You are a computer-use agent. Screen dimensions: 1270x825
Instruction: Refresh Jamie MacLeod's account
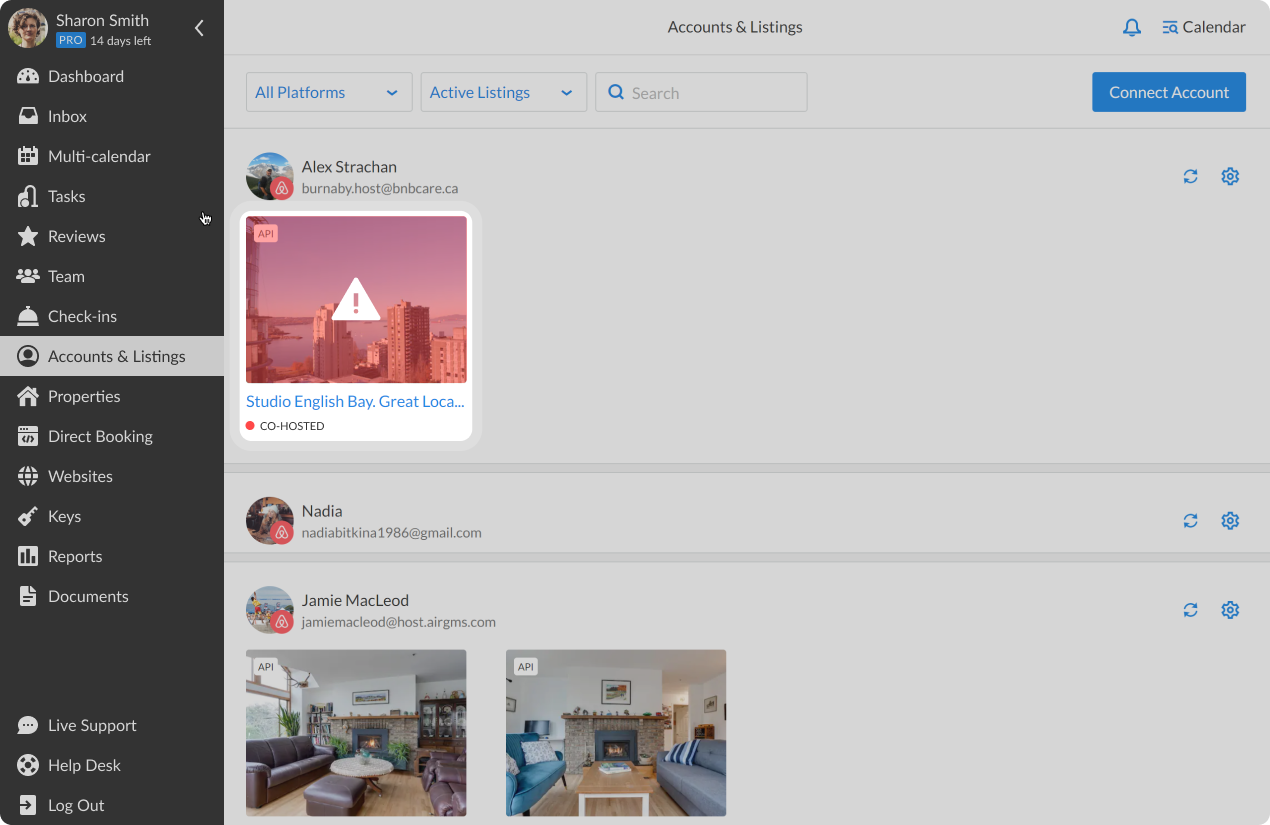1190,610
